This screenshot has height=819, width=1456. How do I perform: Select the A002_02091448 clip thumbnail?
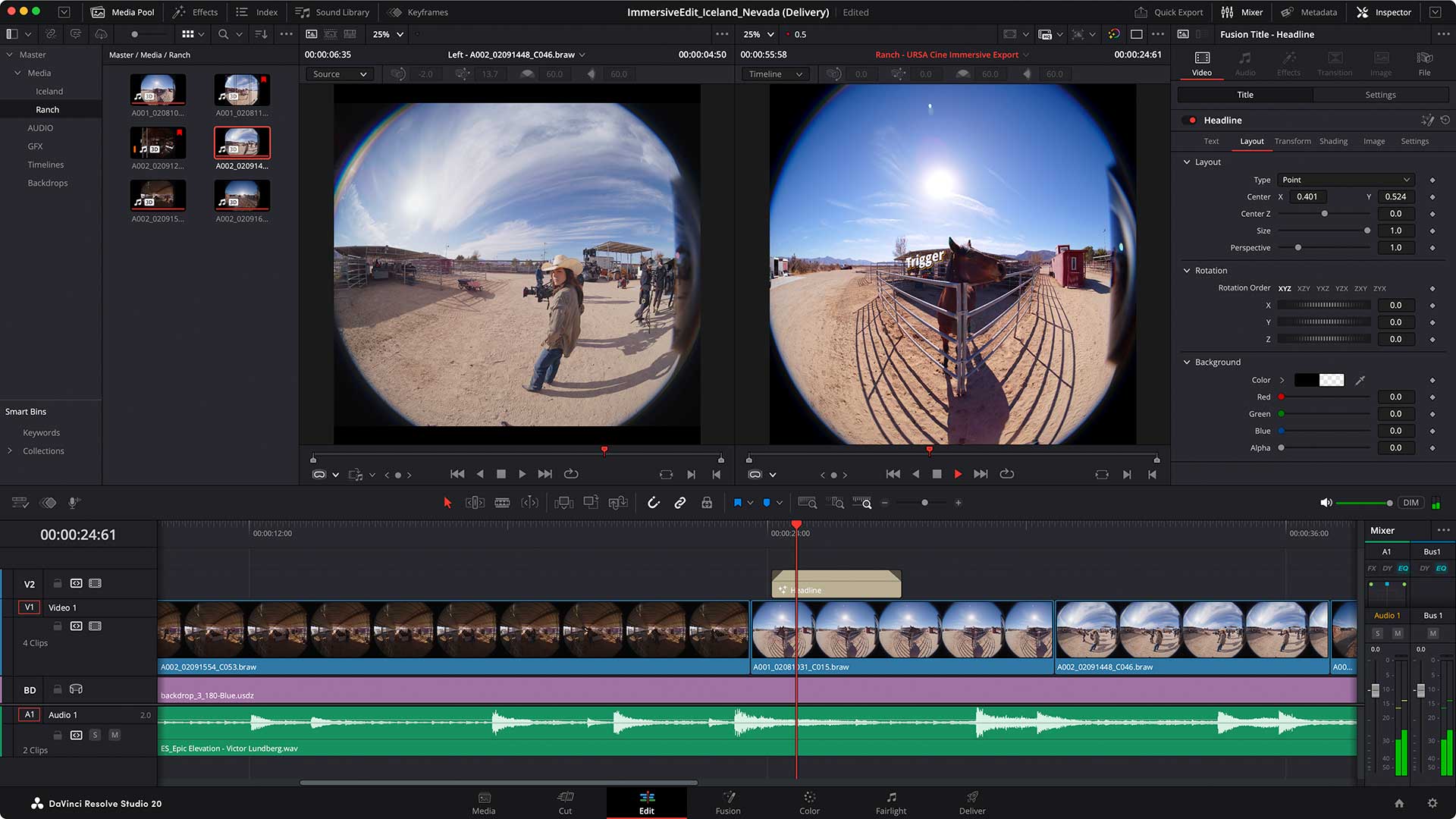click(241, 142)
